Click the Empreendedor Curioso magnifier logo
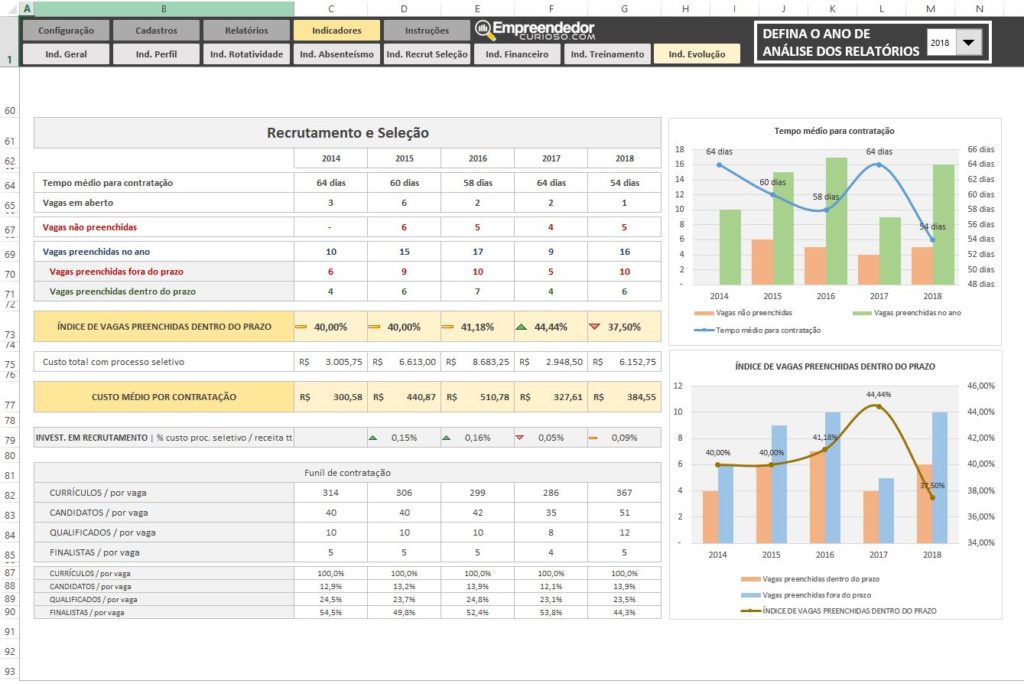Viewport: 1024px width, 684px height. point(484,30)
